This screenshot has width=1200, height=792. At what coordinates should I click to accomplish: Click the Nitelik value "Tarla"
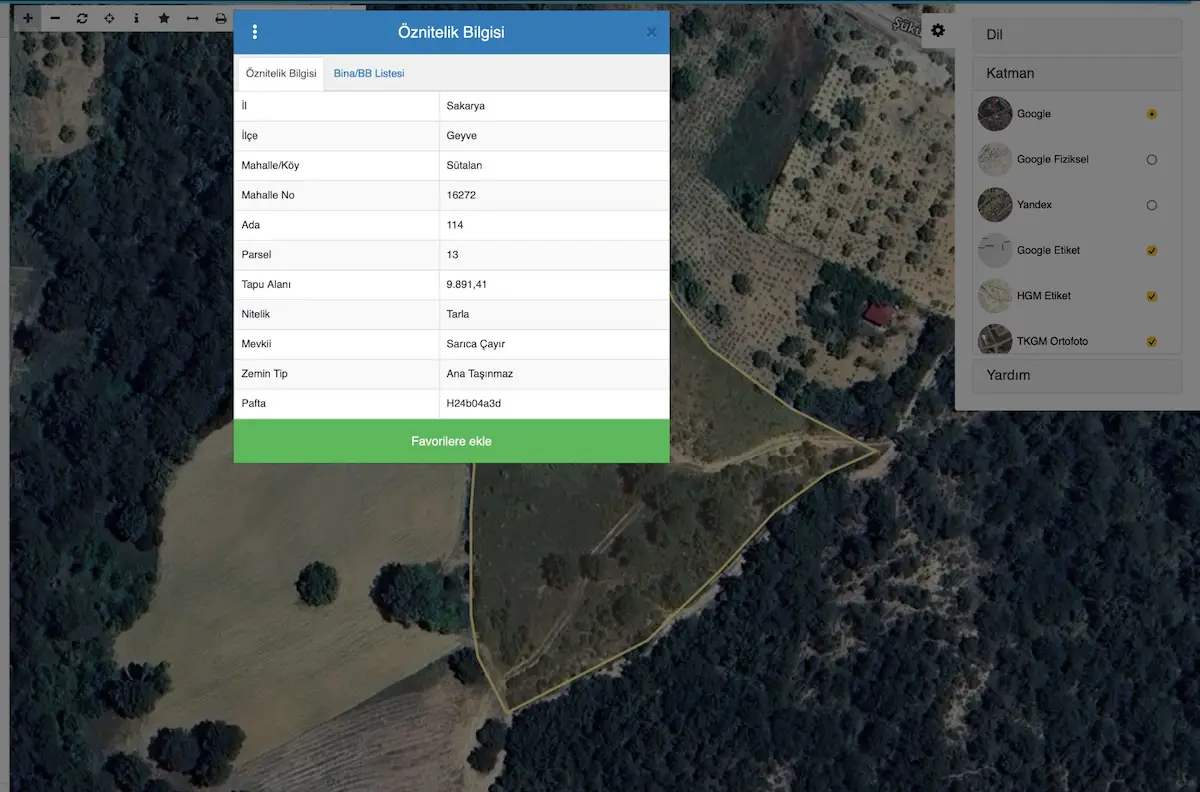[458, 314]
